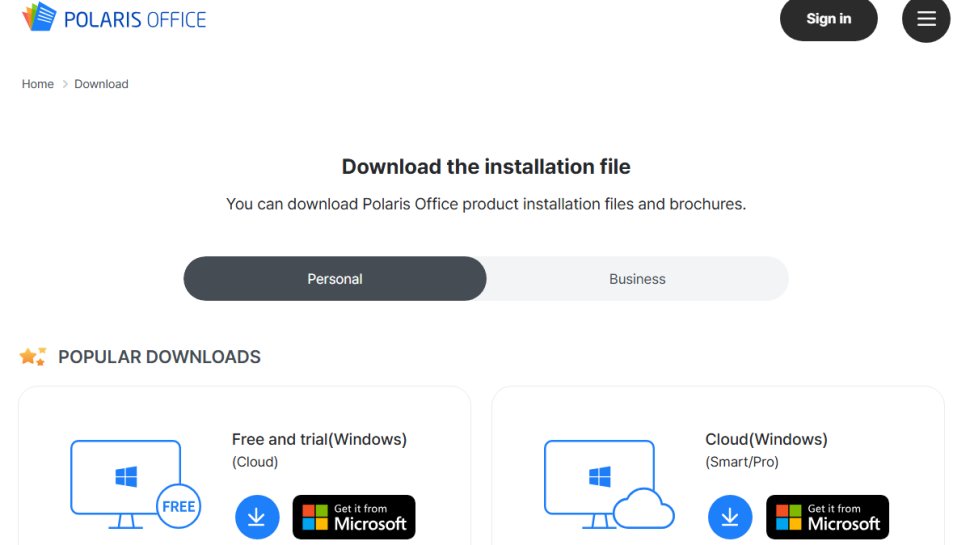
Task: Click the Polaris Office logo
Action: [x=114, y=17]
